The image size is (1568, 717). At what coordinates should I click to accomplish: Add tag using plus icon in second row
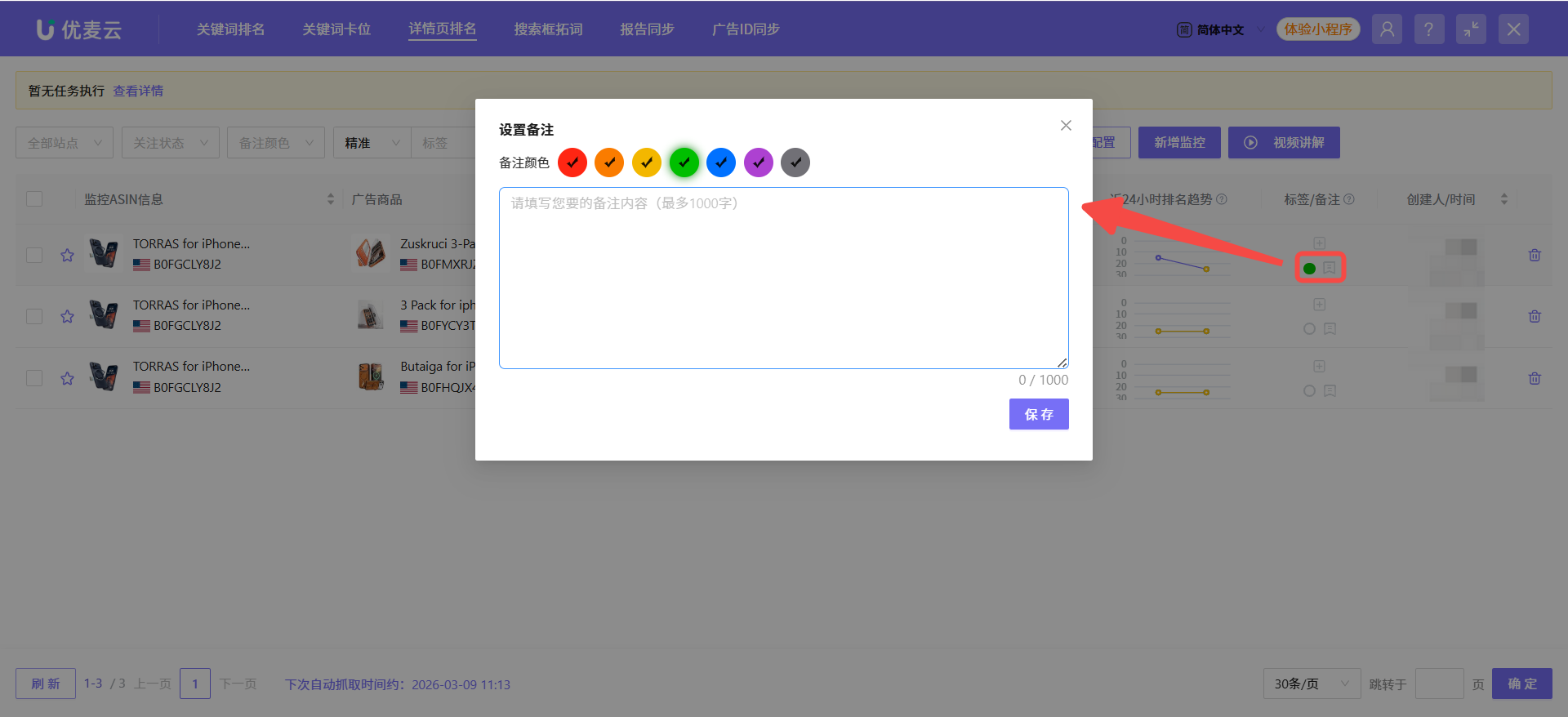coord(1319,305)
